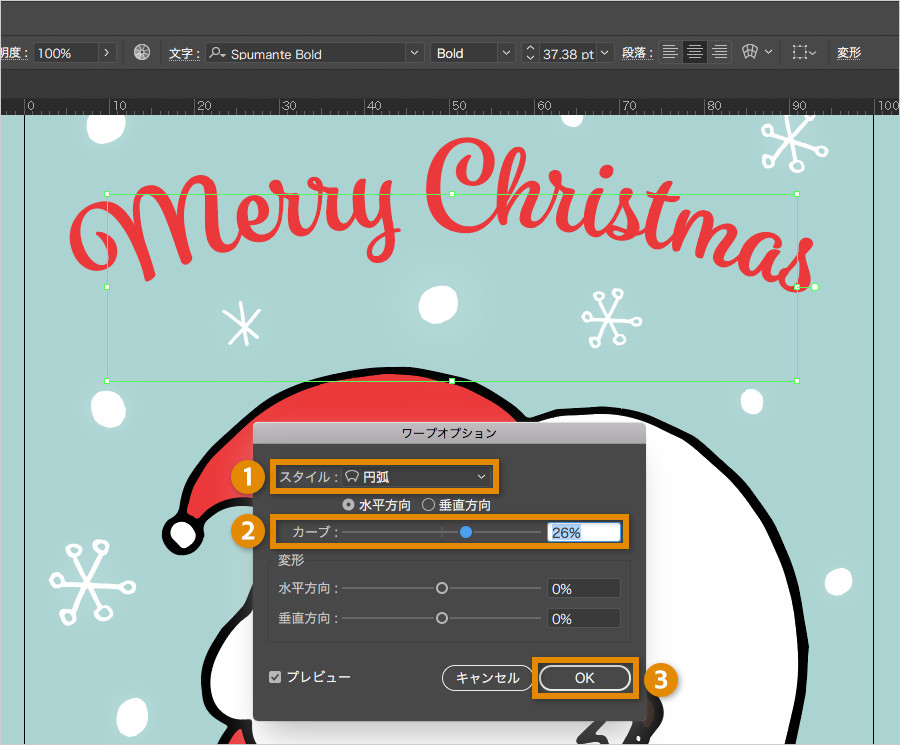Select the 水平方向 radio button
The width and height of the screenshot is (900, 746).
click(x=348, y=505)
